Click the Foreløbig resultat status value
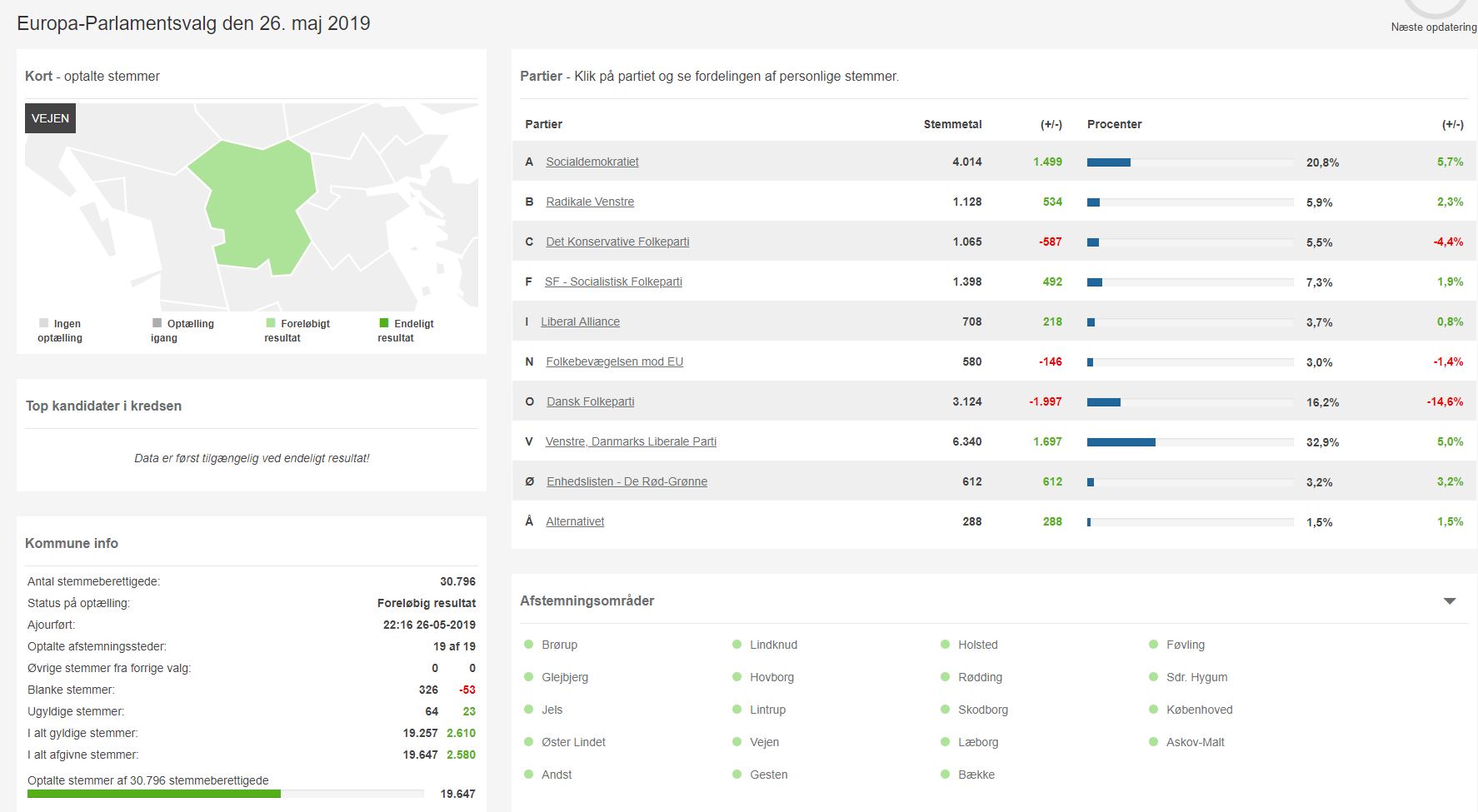This screenshot has width=1478, height=812. point(427,603)
